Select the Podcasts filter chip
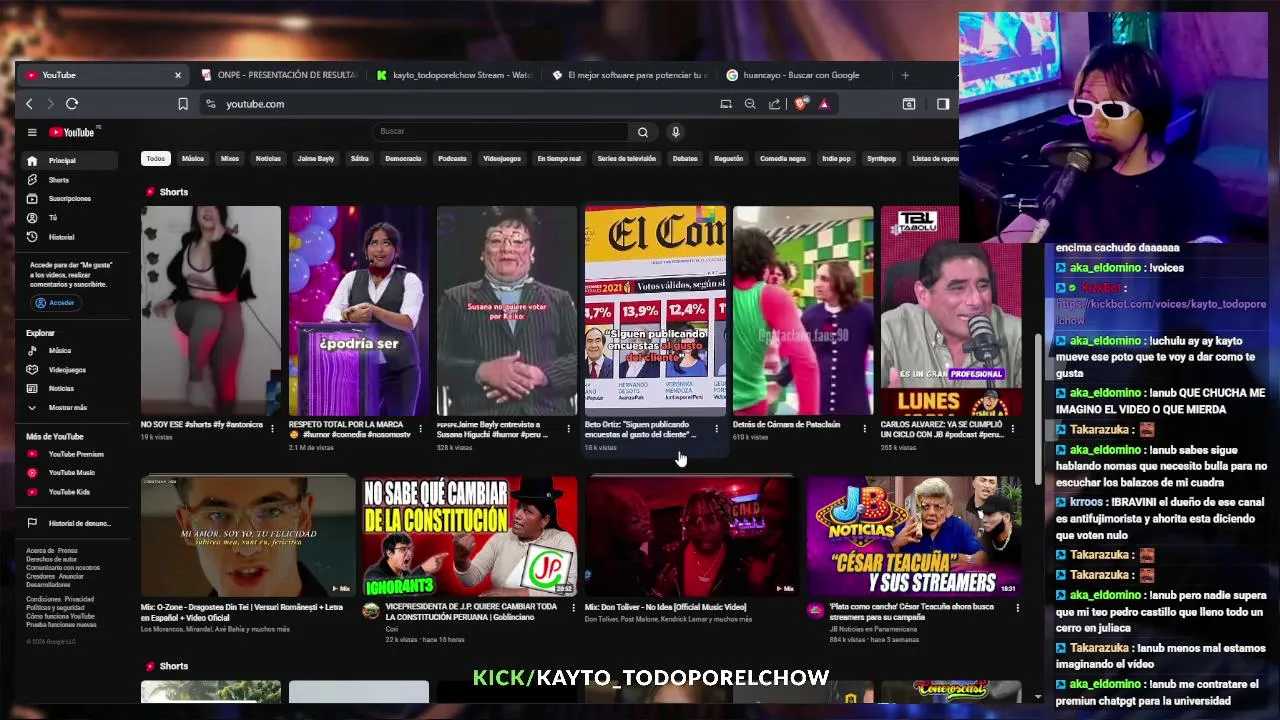Screen dimensions: 1280x720 coord(452,158)
